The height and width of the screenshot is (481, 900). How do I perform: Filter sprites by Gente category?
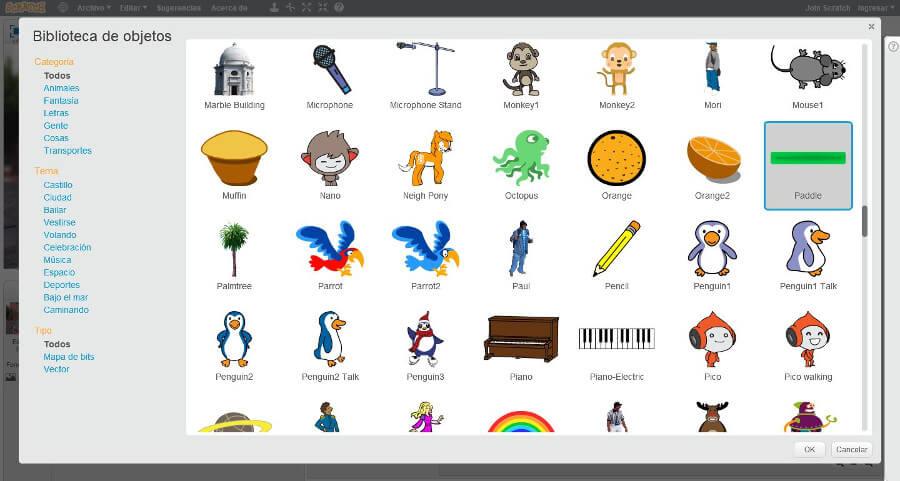click(x=56, y=126)
